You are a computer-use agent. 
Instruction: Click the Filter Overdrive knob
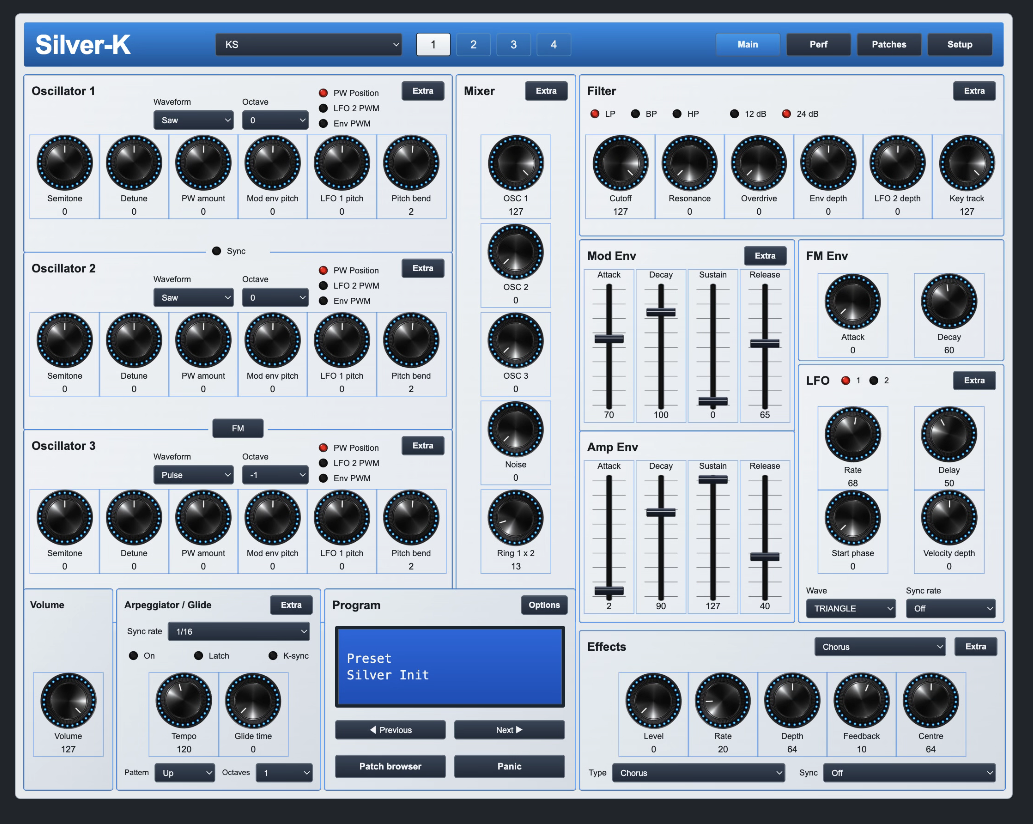point(759,163)
